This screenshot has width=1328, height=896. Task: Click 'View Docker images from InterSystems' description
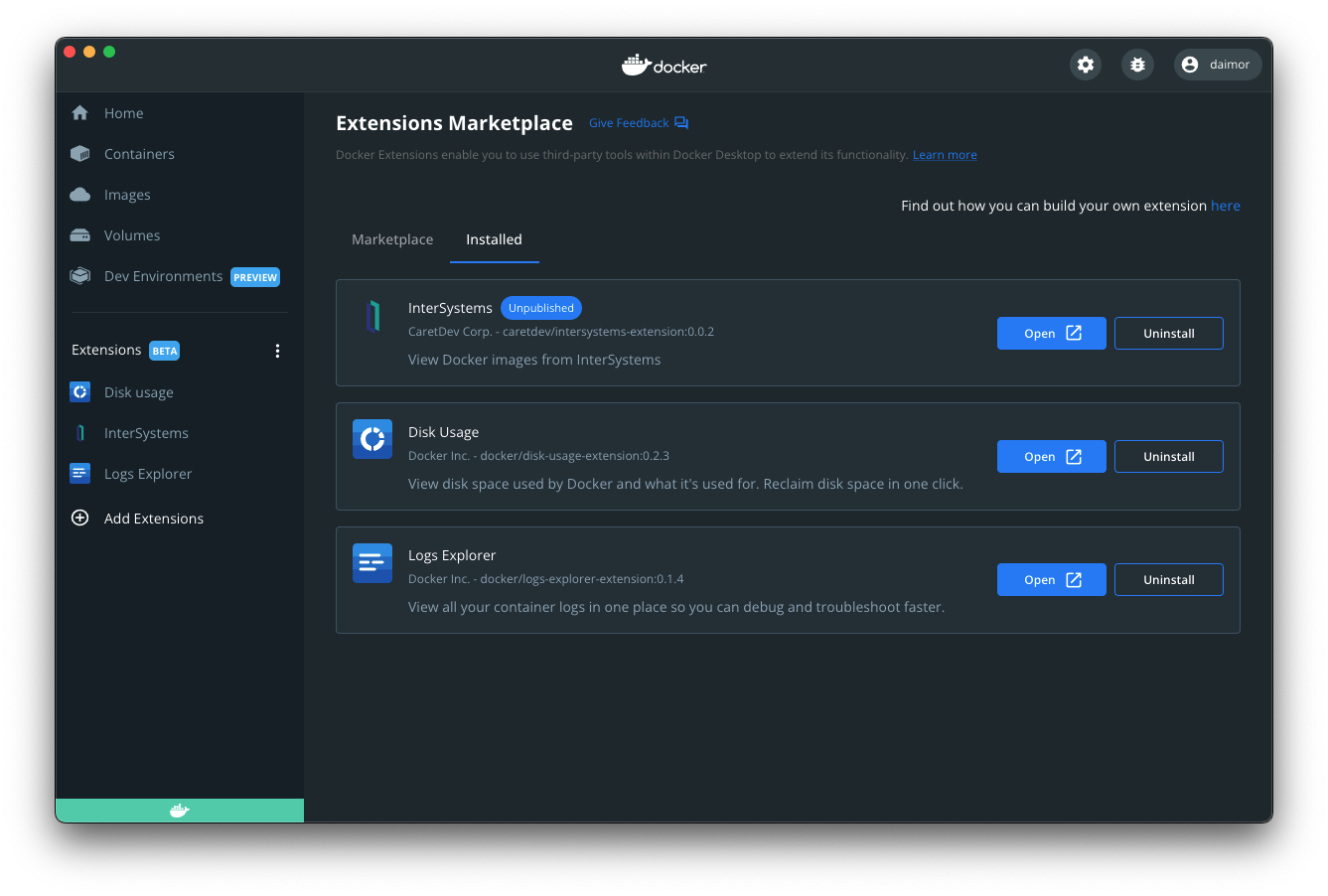click(534, 360)
